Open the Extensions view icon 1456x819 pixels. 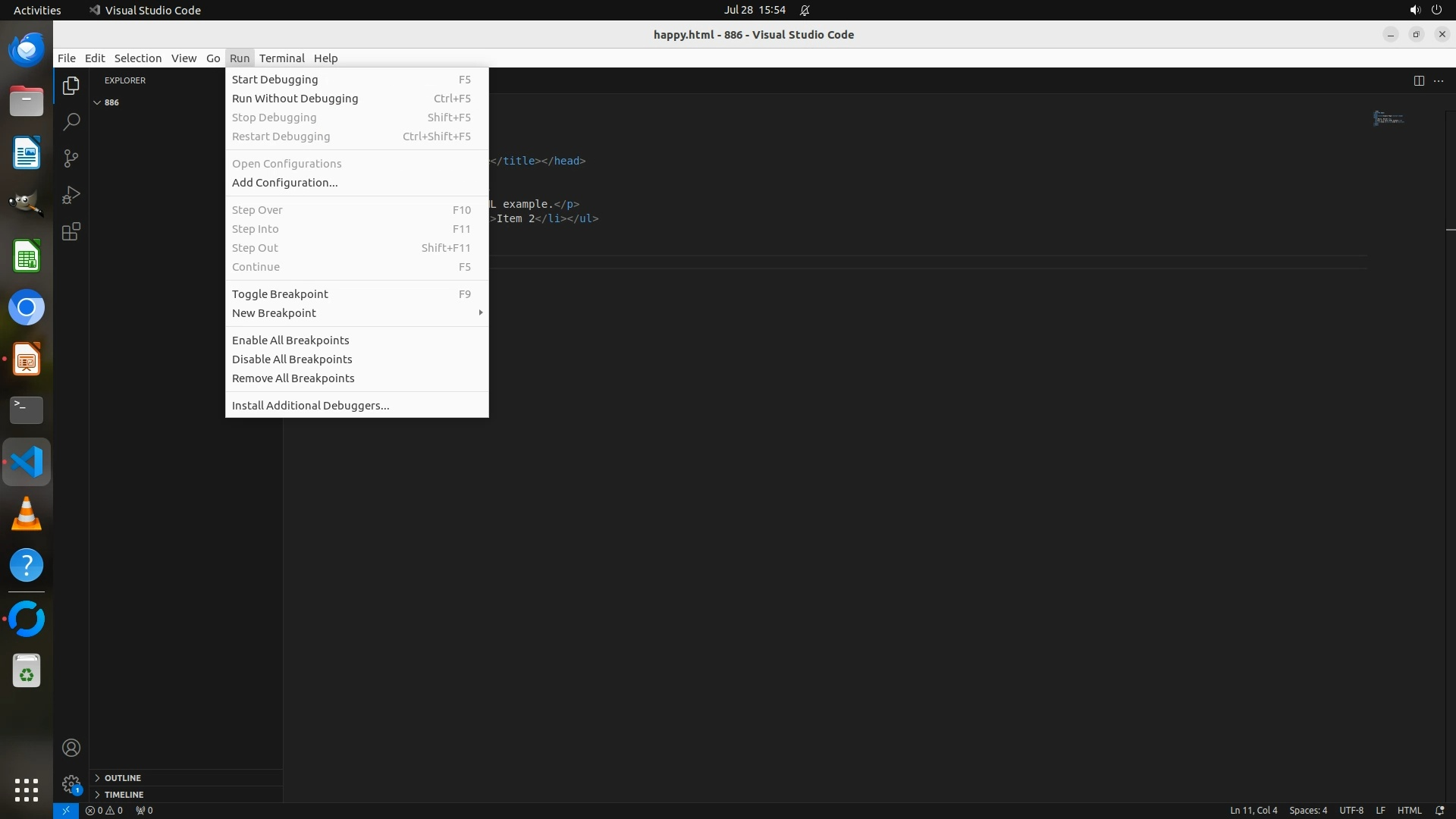(71, 231)
